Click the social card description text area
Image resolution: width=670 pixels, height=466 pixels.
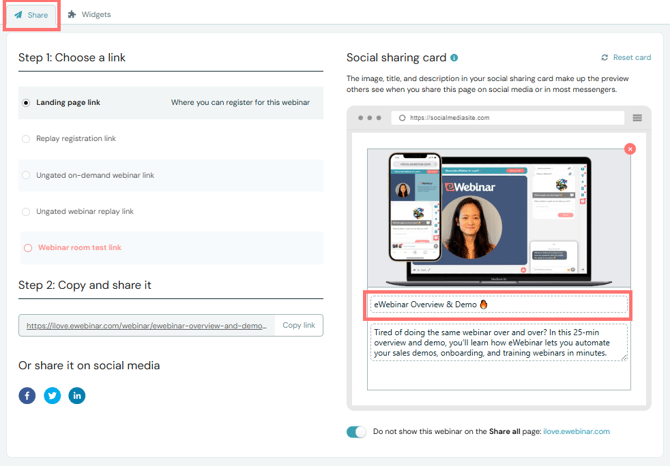click(498, 341)
